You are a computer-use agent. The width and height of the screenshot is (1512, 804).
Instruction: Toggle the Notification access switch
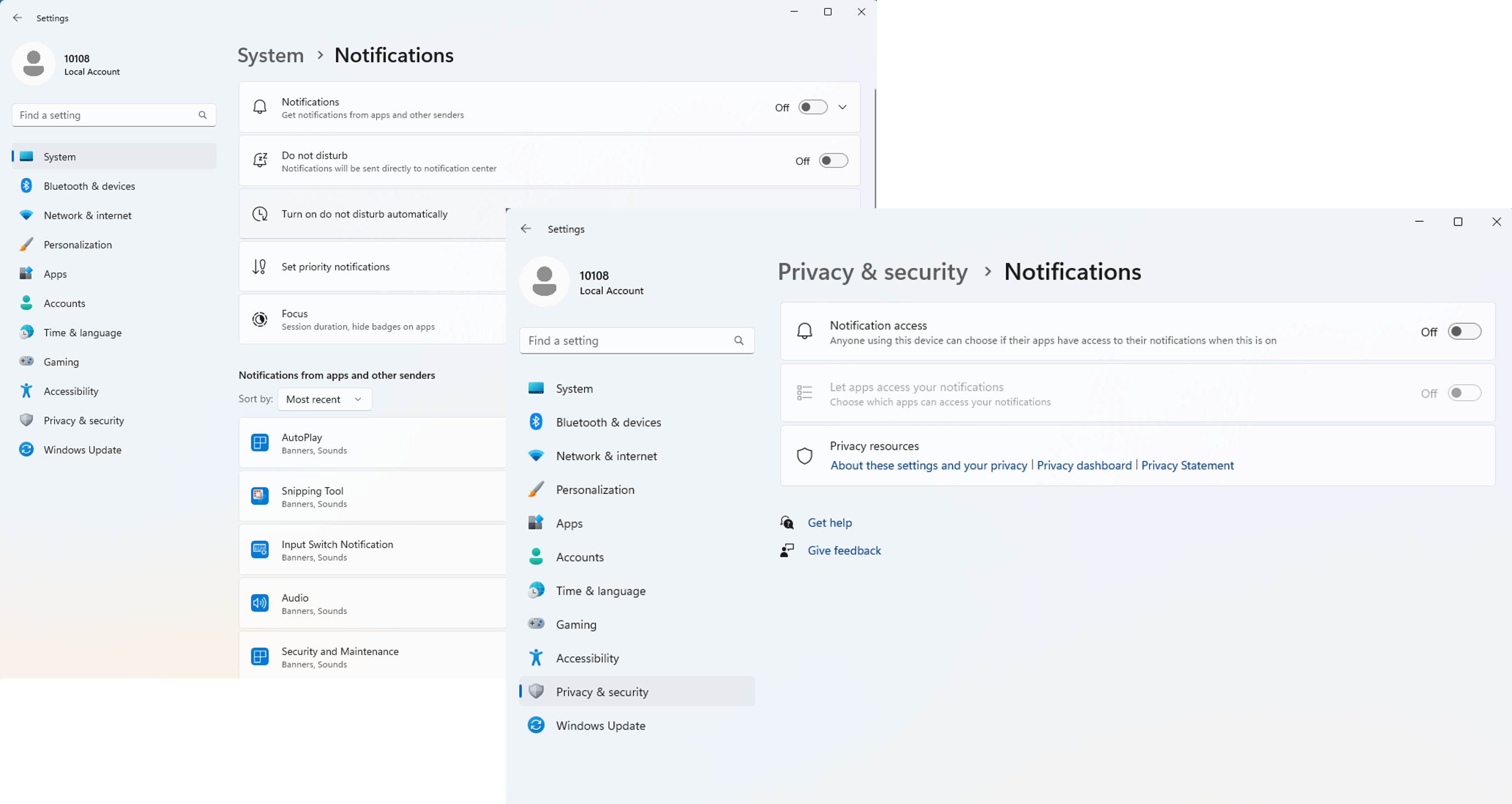(x=1464, y=332)
